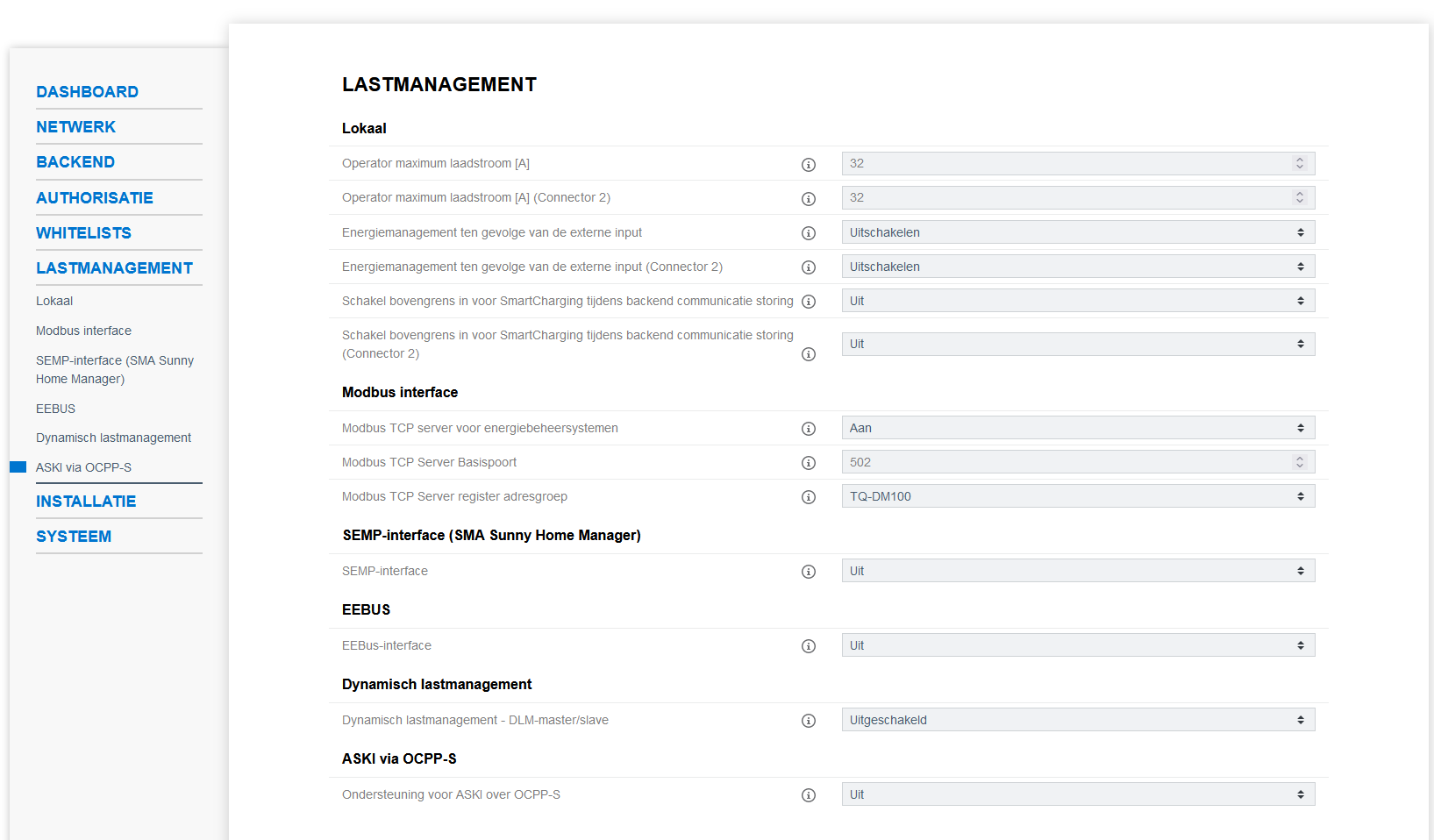The height and width of the screenshot is (840, 1434).
Task: Open the Modbus TCP server Aan dropdown
Action: point(1077,428)
